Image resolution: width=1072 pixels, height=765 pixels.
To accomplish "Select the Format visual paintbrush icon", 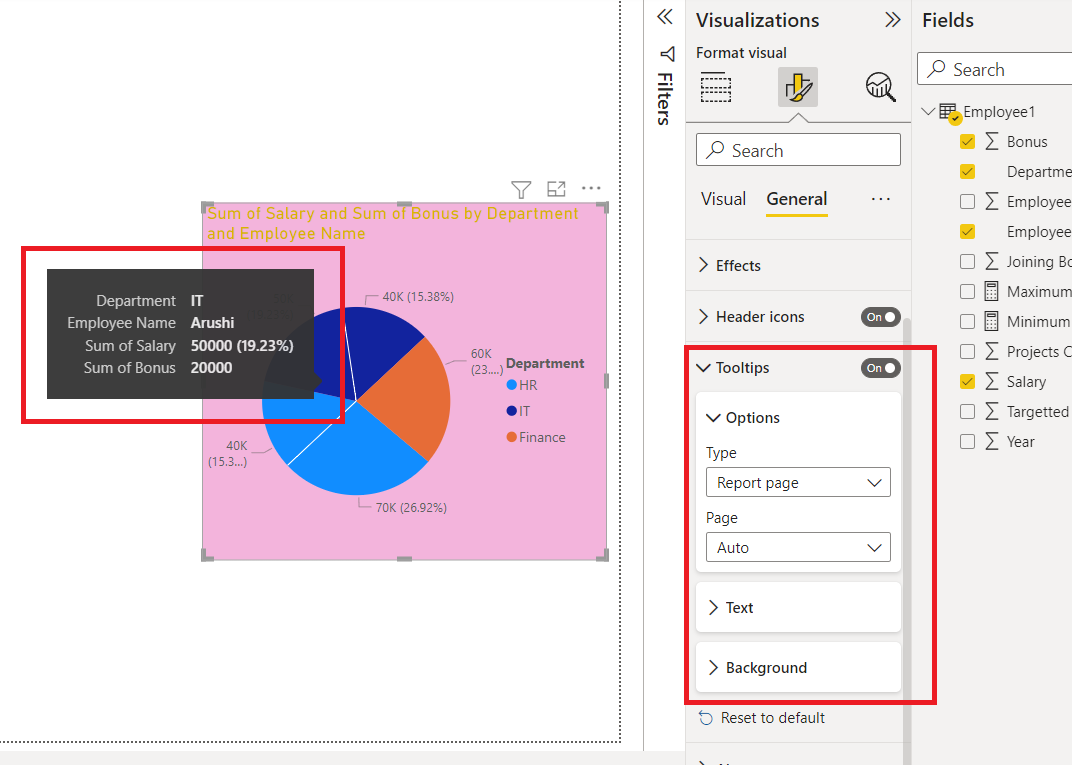I will [x=798, y=87].
